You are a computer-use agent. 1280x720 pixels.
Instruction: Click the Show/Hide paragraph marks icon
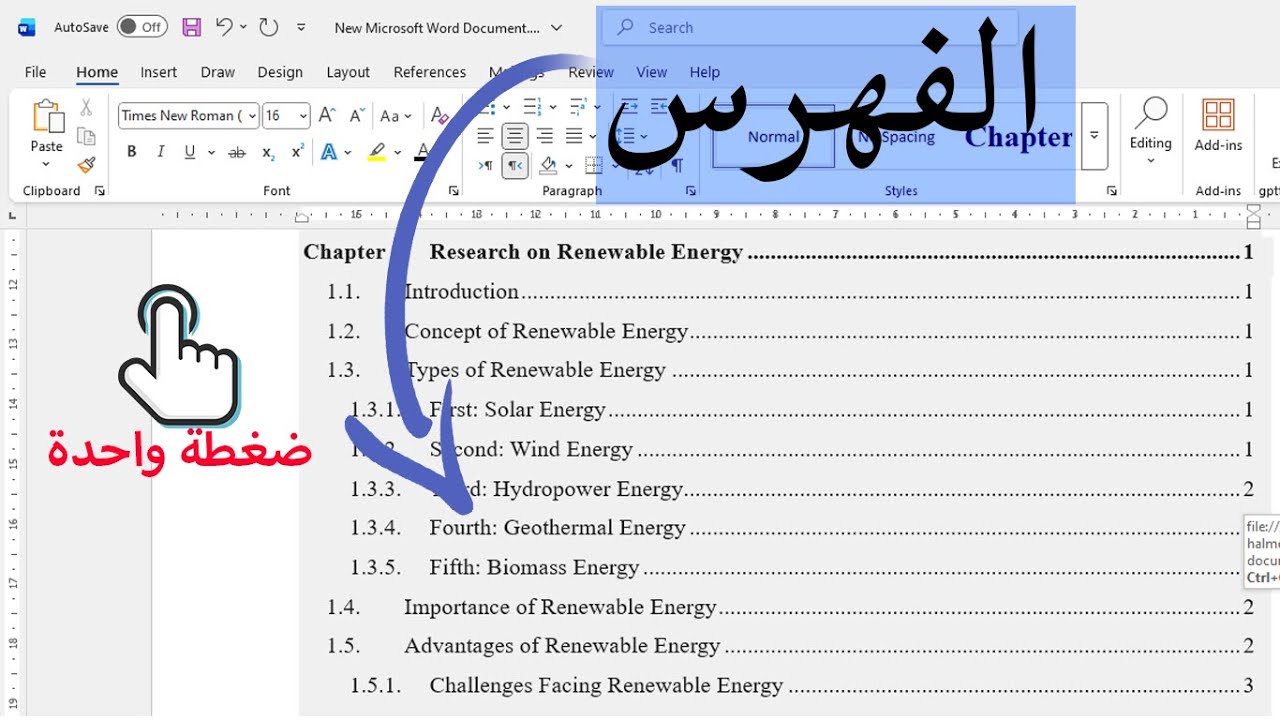coord(677,166)
